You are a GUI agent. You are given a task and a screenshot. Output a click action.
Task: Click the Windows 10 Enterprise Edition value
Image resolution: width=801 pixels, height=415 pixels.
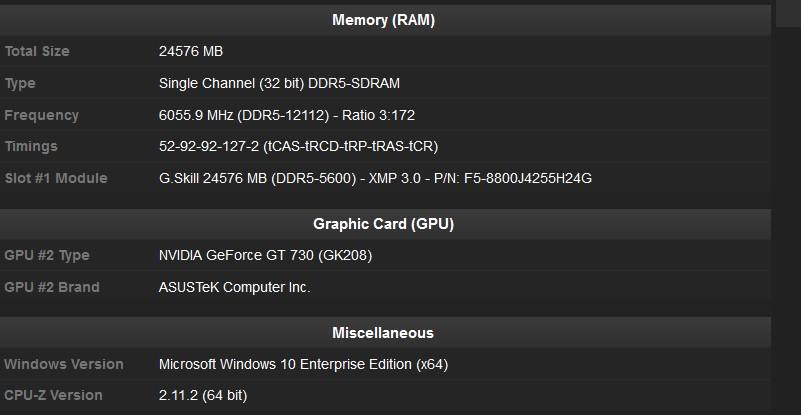click(x=303, y=364)
